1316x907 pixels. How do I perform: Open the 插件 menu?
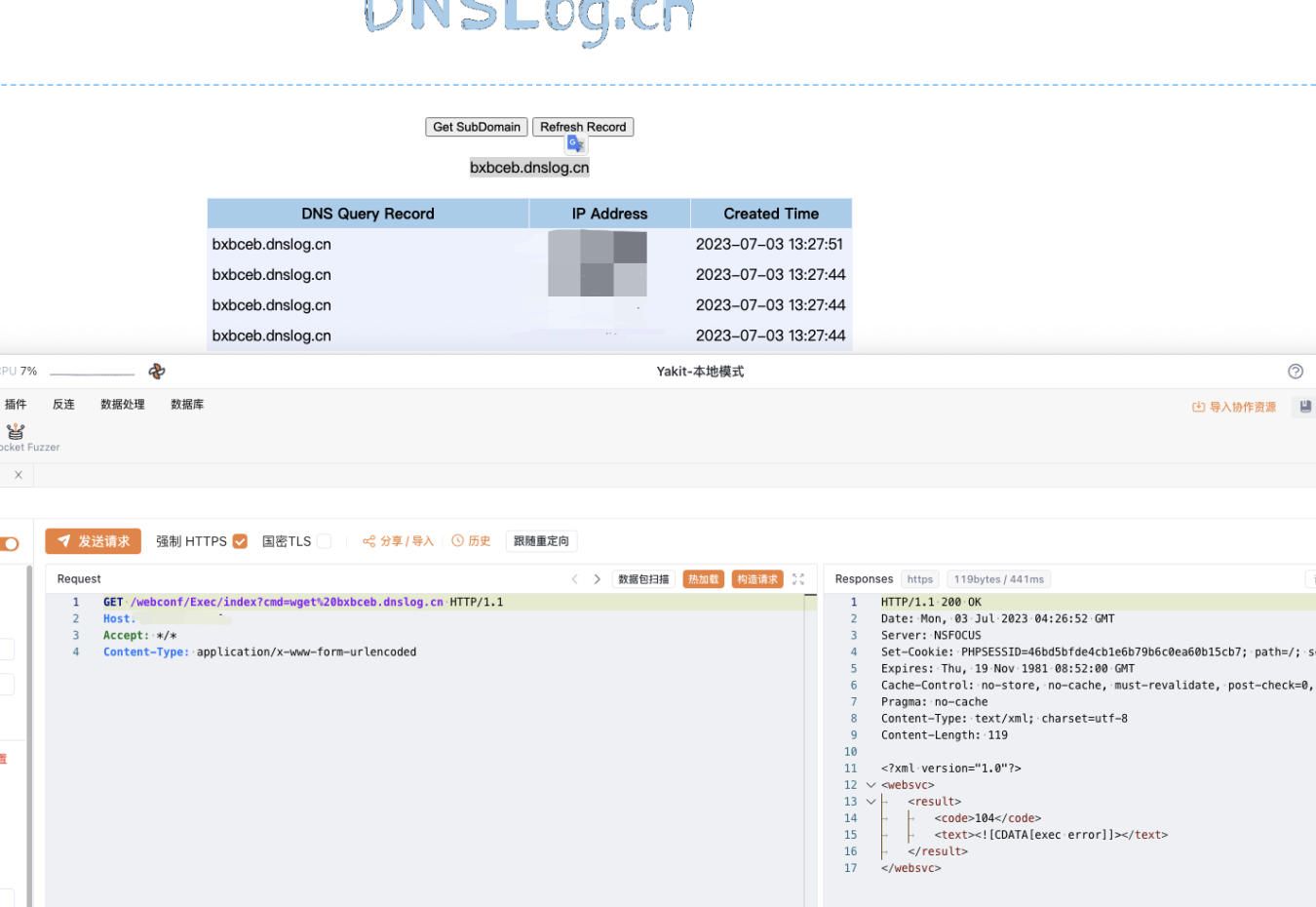coord(16,405)
